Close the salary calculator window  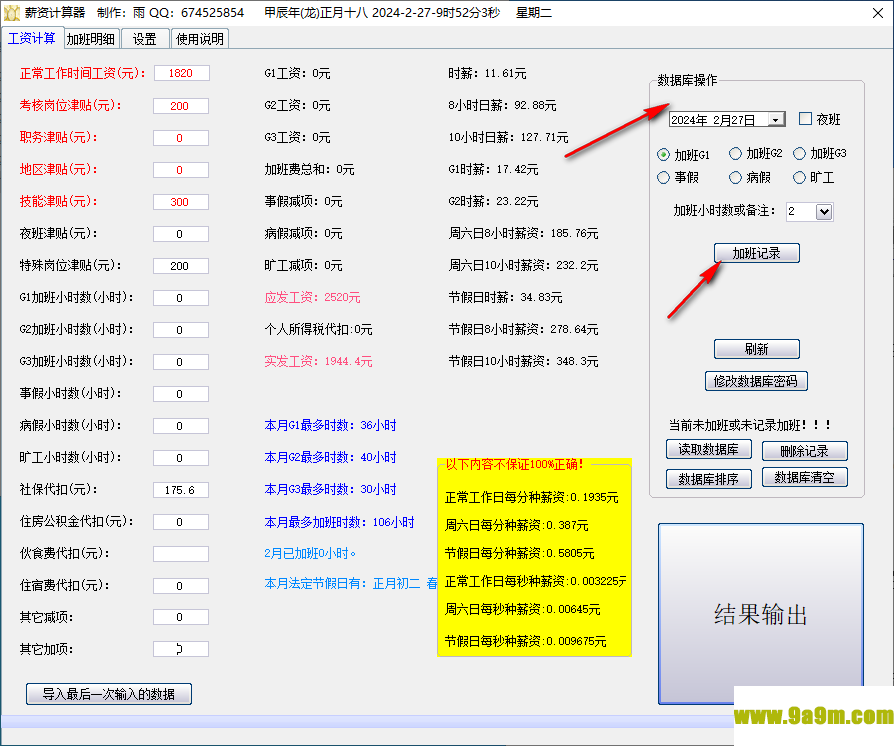tap(878, 13)
